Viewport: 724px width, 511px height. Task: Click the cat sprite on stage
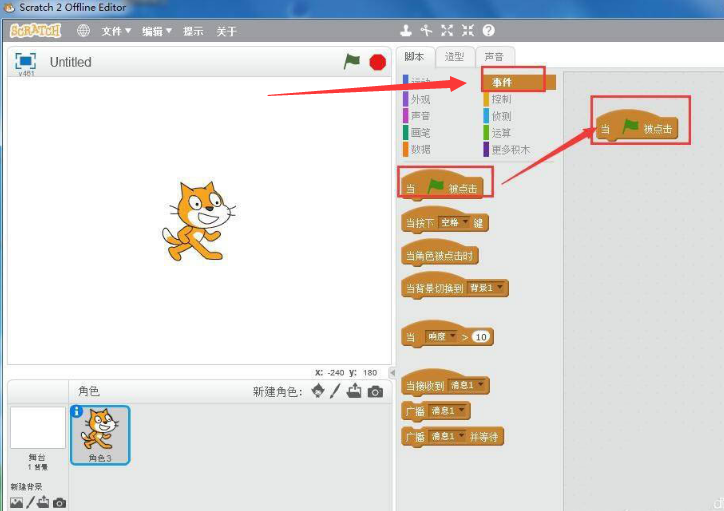pos(199,222)
